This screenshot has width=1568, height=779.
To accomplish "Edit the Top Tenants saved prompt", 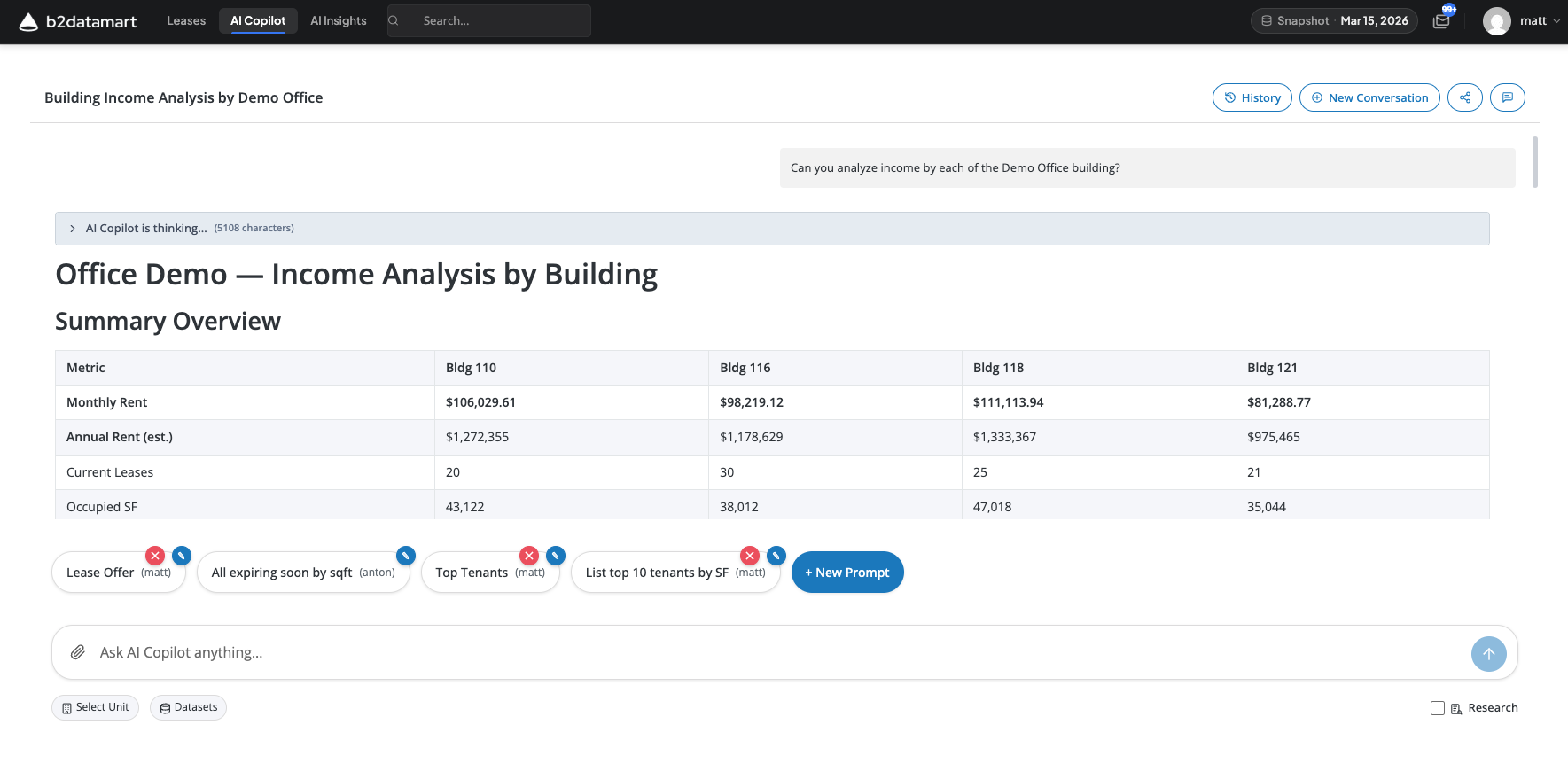I will pyautogui.click(x=556, y=556).
